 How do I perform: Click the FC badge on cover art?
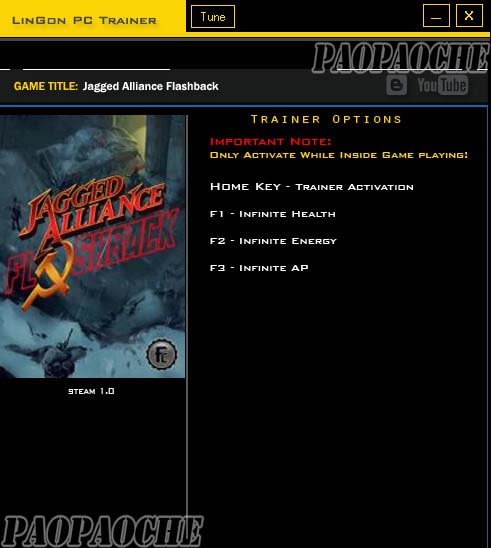tap(161, 354)
